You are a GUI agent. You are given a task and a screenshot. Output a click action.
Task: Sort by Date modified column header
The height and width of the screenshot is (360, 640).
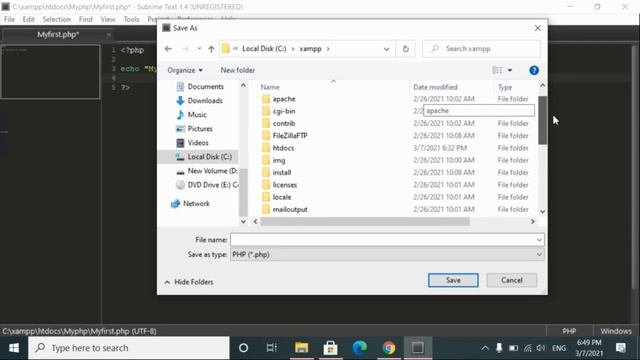tap(435, 87)
